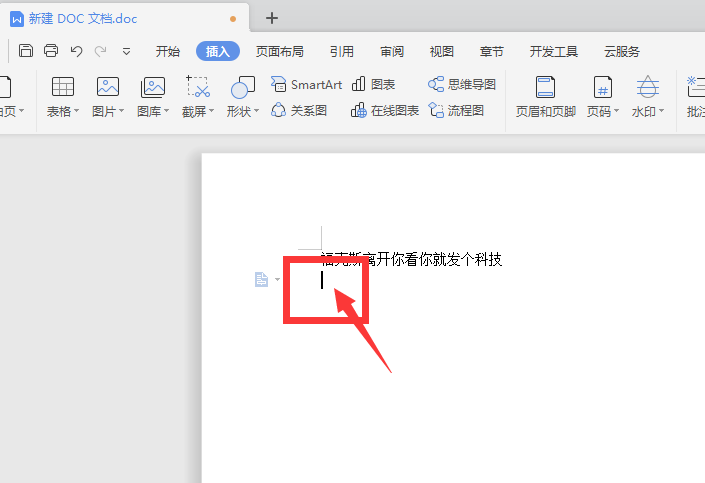Click the Redo arrow icon
Screen dimensions: 705x483
click(100, 51)
